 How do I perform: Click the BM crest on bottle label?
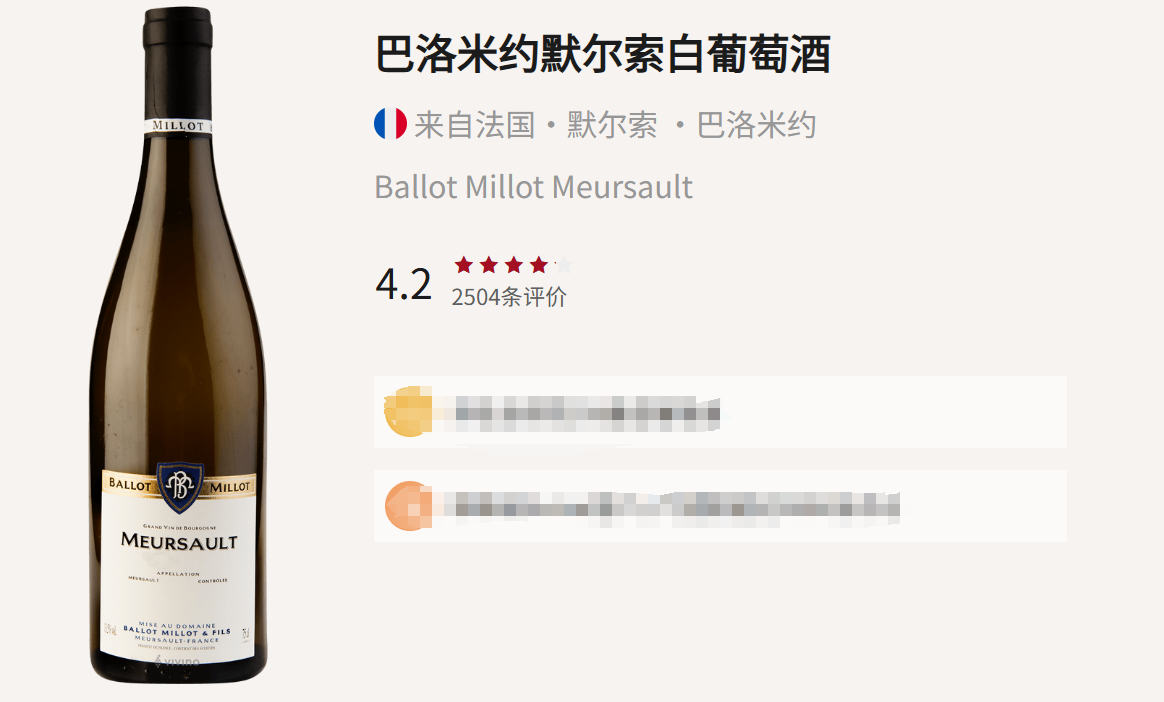[180, 486]
